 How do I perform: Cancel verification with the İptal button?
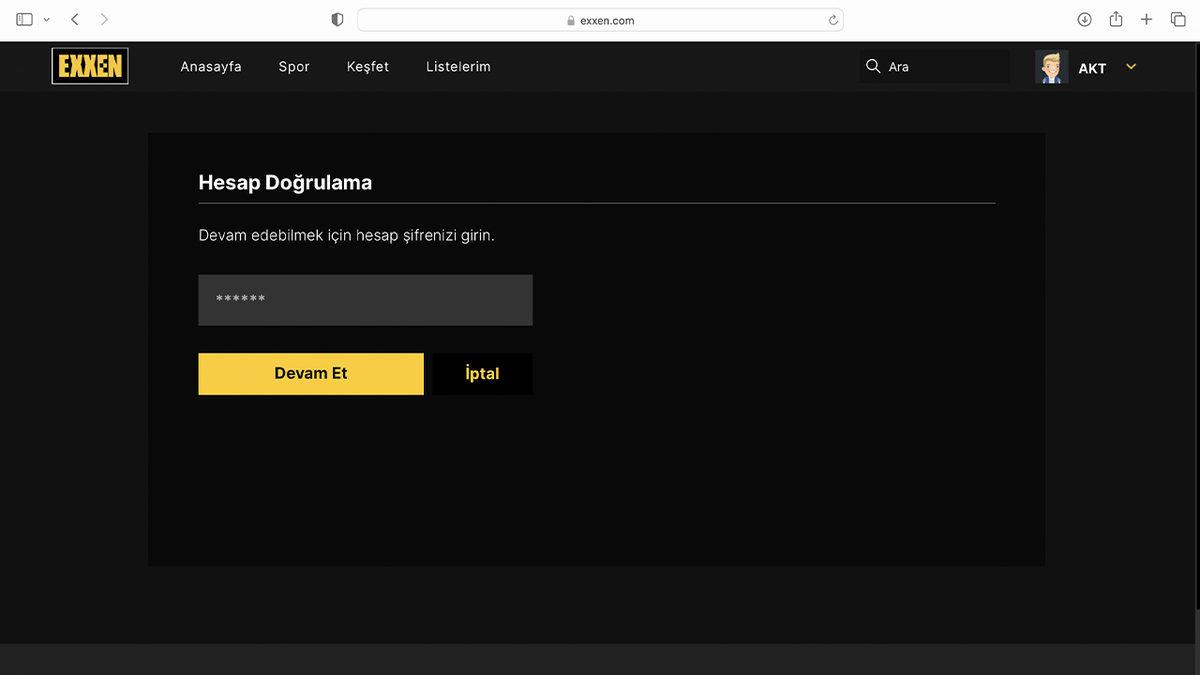click(482, 374)
